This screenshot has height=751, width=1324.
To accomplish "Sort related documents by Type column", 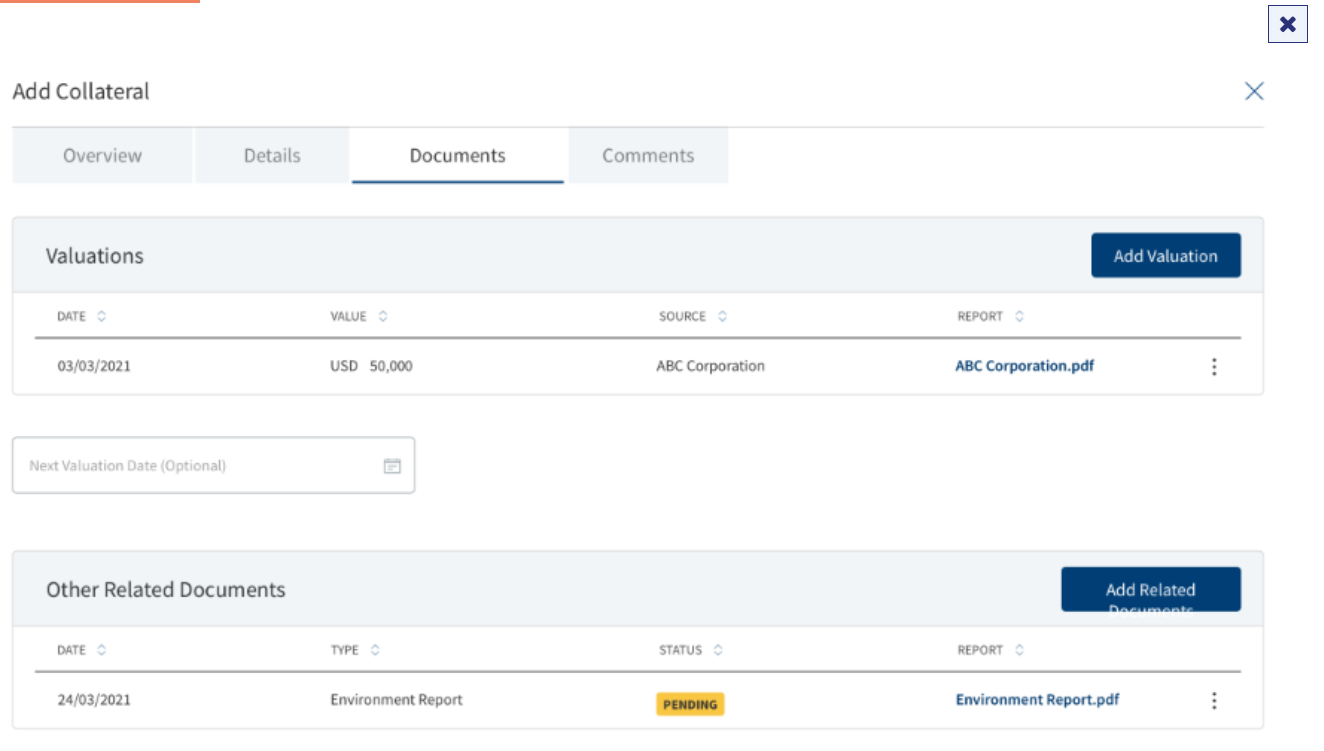I will 375,651.
